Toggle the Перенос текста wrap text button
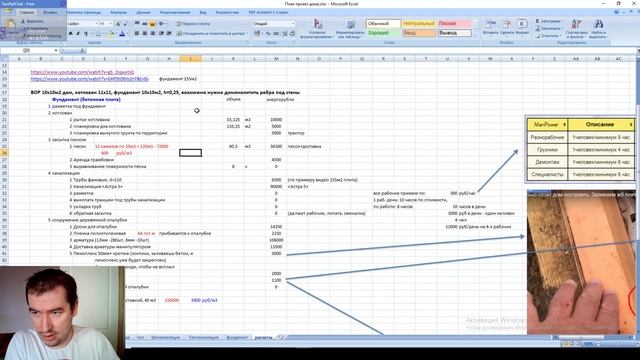Screen dimensions: 640x360 click(193, 24)
